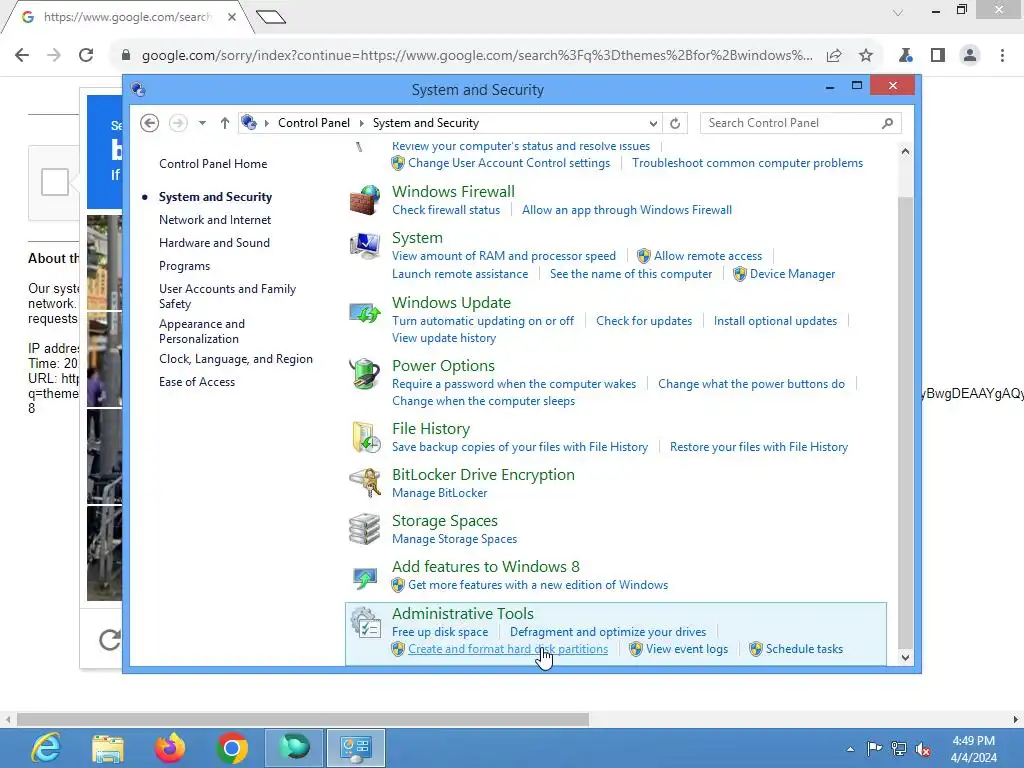Open Programs category in sidebar
This screenshot has width=1024, height=768.
coord(184,266)
